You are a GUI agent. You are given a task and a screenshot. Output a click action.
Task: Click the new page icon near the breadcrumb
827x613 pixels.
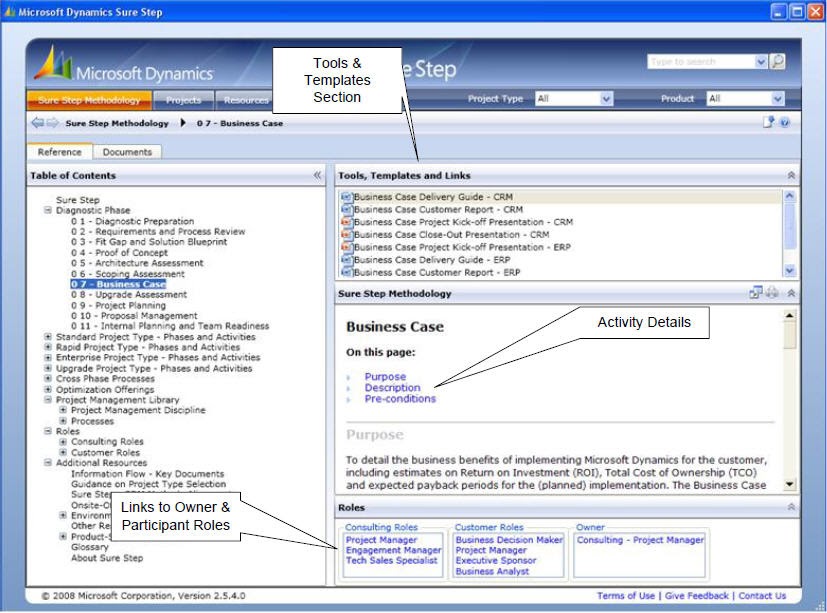768,120
